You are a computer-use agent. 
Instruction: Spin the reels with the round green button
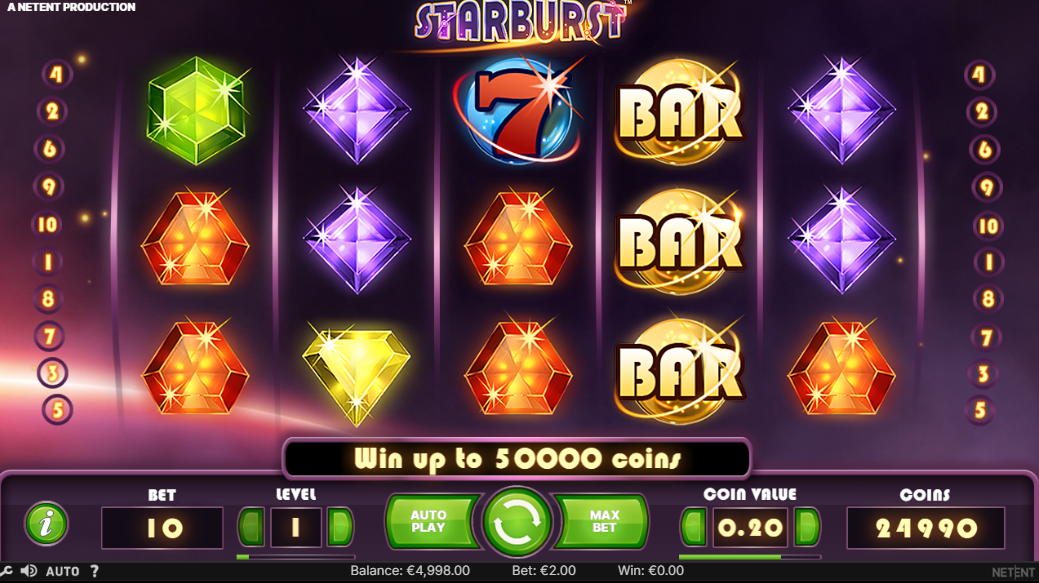516,523
